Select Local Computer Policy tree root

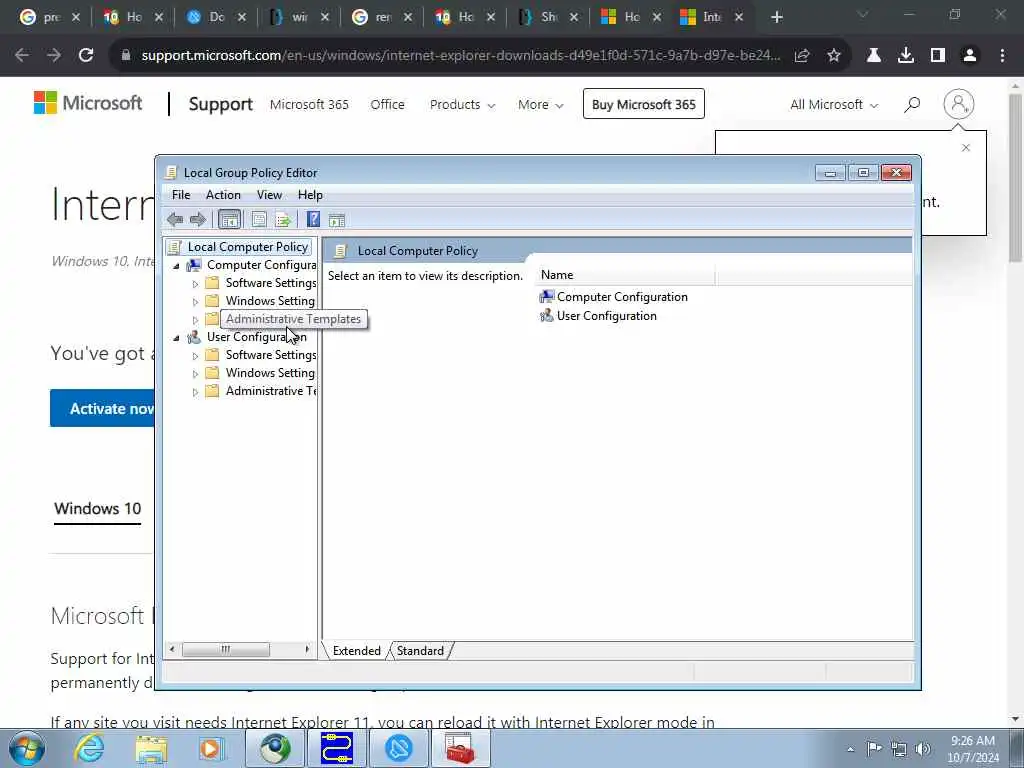tap(248, 247)
